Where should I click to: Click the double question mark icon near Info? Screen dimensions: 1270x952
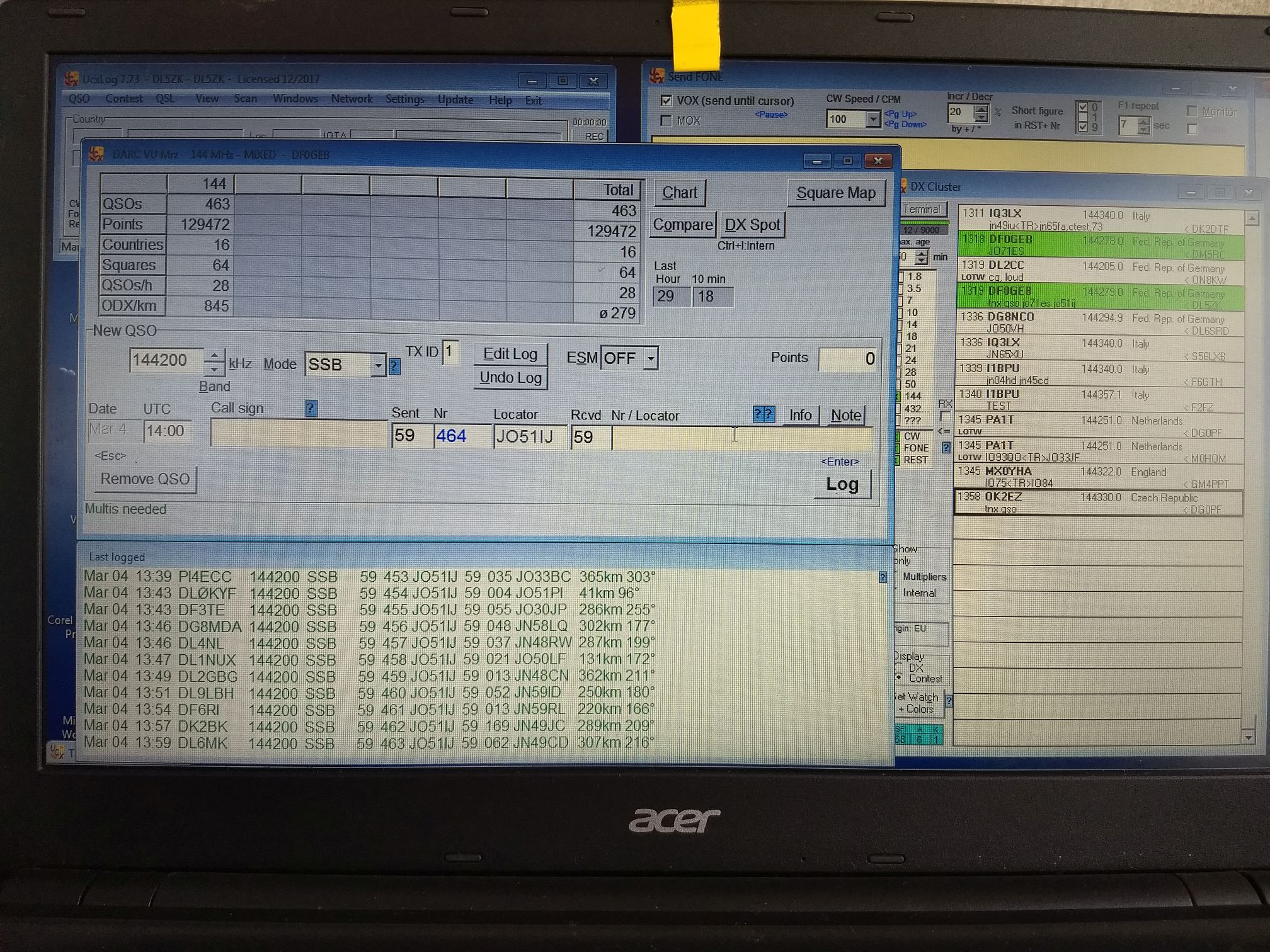[x=764, y=414]
